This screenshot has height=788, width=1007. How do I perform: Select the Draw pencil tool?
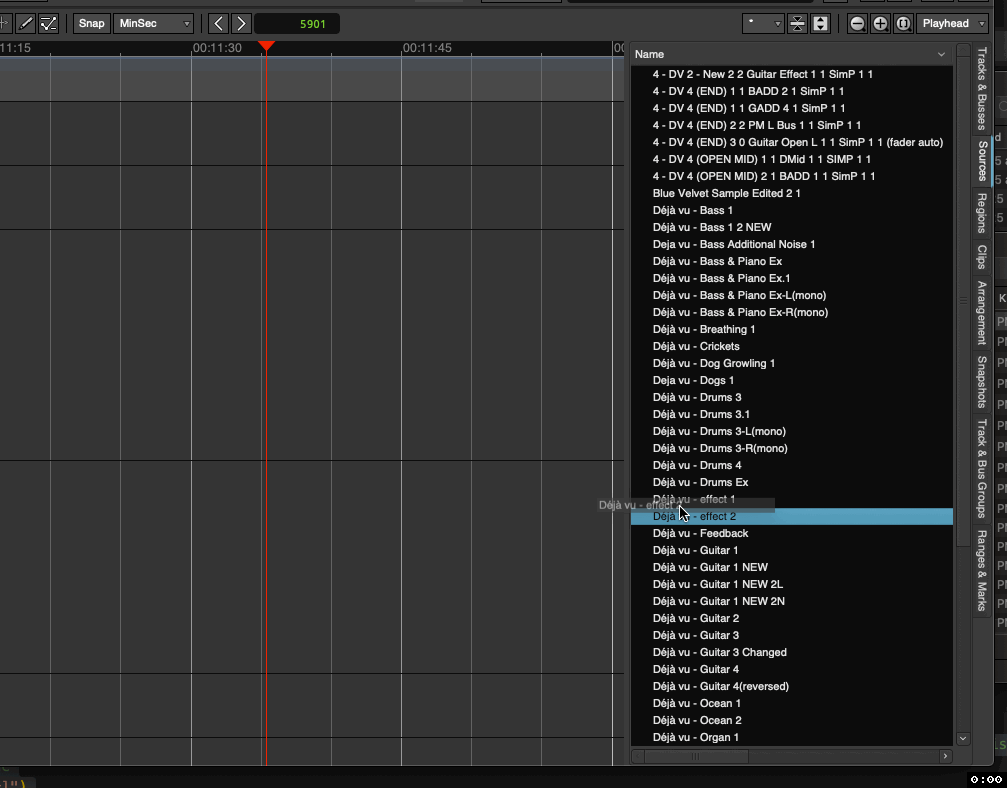pos(26,23)
